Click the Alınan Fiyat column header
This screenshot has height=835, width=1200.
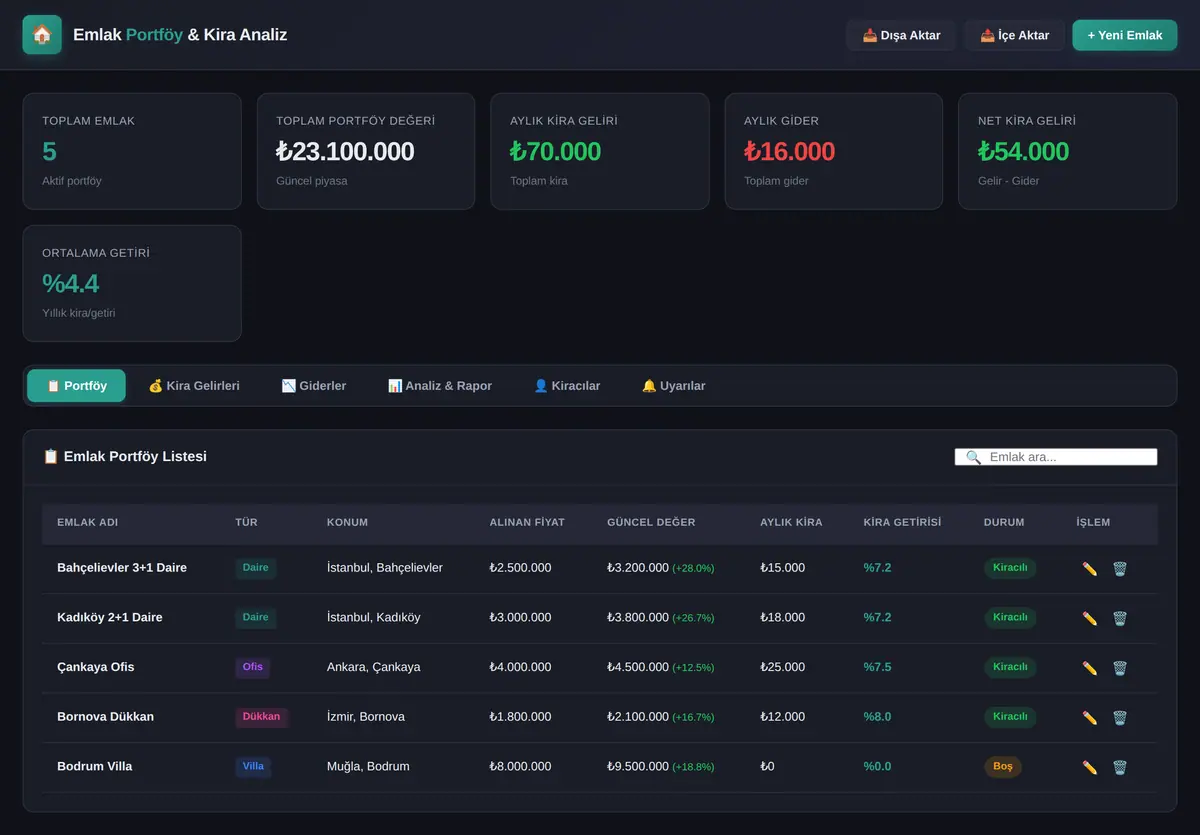(527, 523)
